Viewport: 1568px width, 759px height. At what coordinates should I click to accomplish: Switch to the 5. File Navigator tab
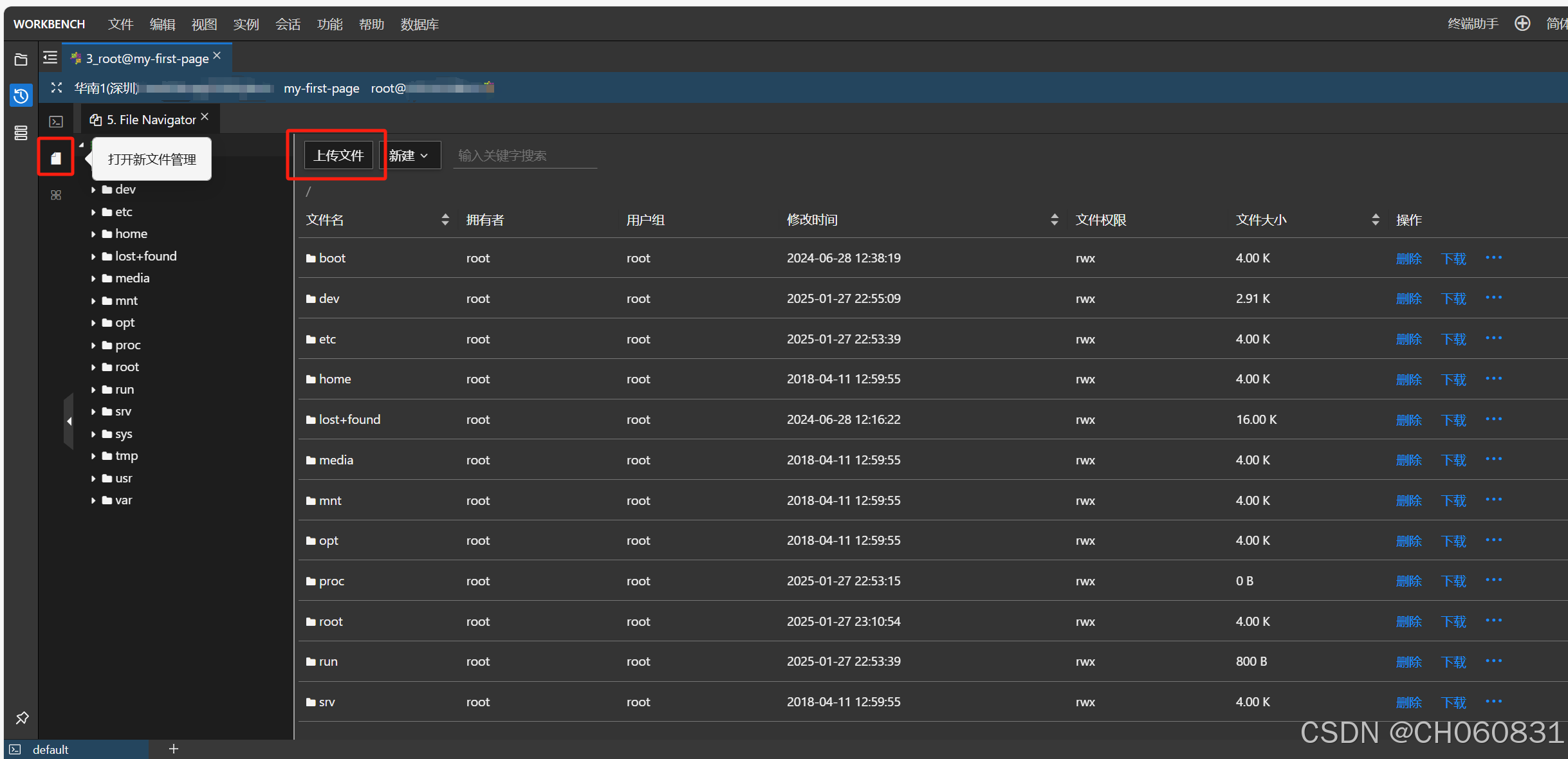click(151, 120)
